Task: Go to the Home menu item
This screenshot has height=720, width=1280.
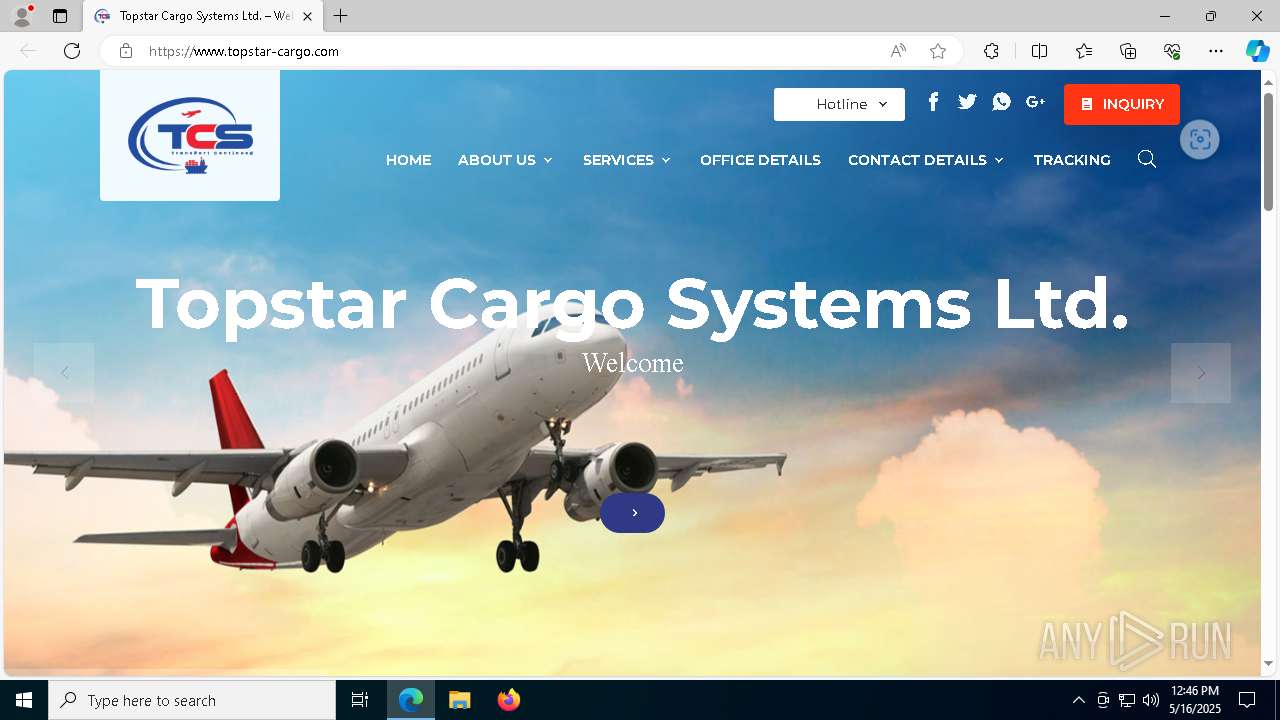Action: point(408,160)
